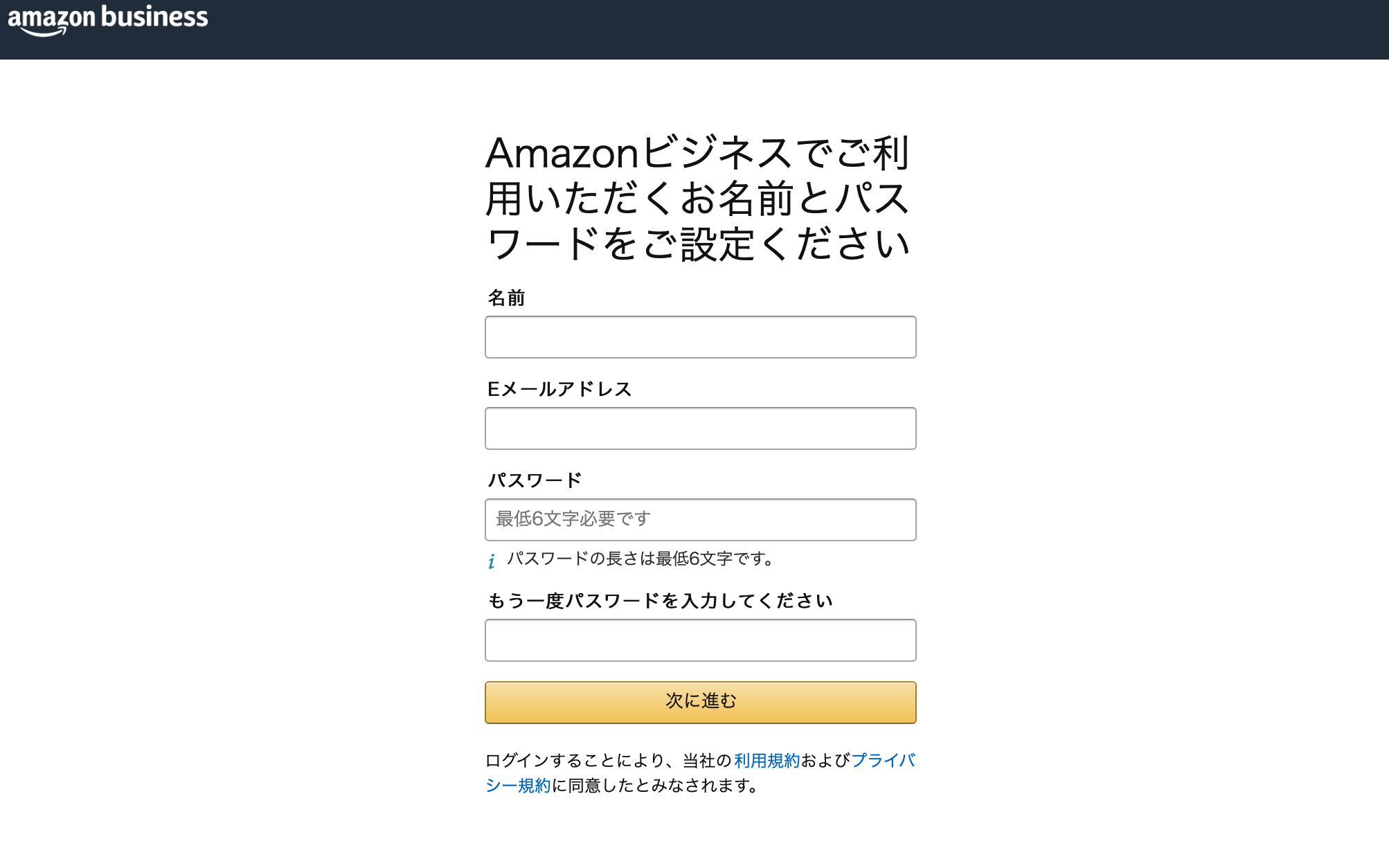Click the パスワード label above the field

[535, 480]
